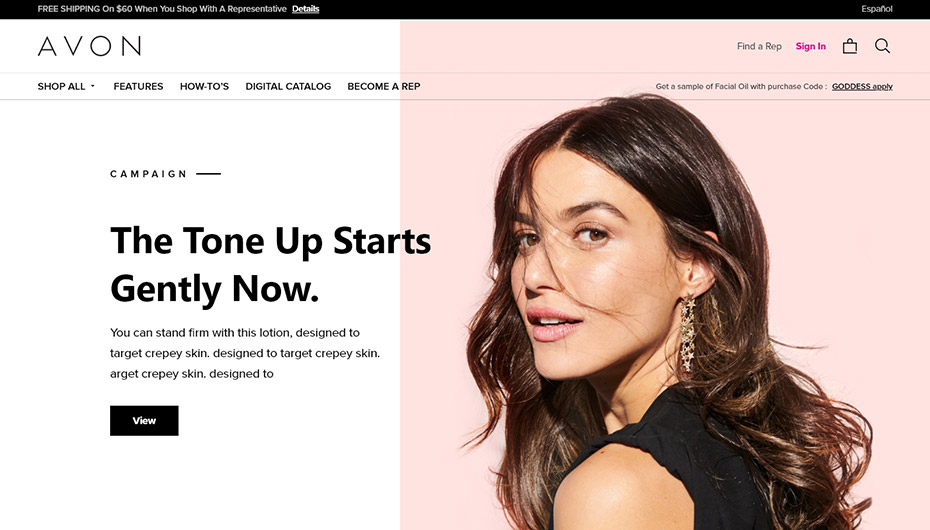Expand the SHOP ALL dropdown arrow

tap(93, 86)
